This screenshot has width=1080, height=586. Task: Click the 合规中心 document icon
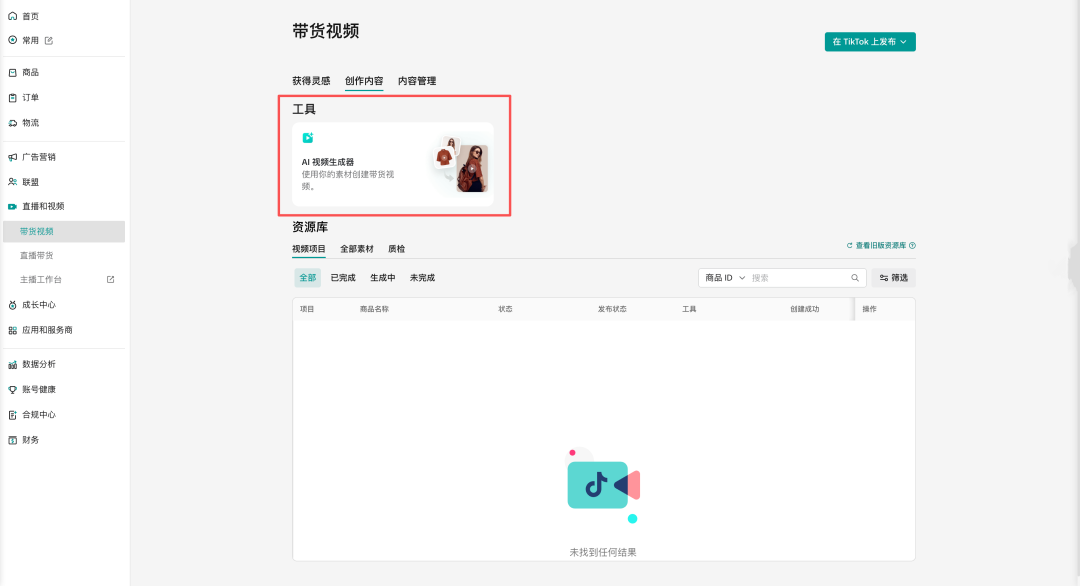(x=12, y=415)
